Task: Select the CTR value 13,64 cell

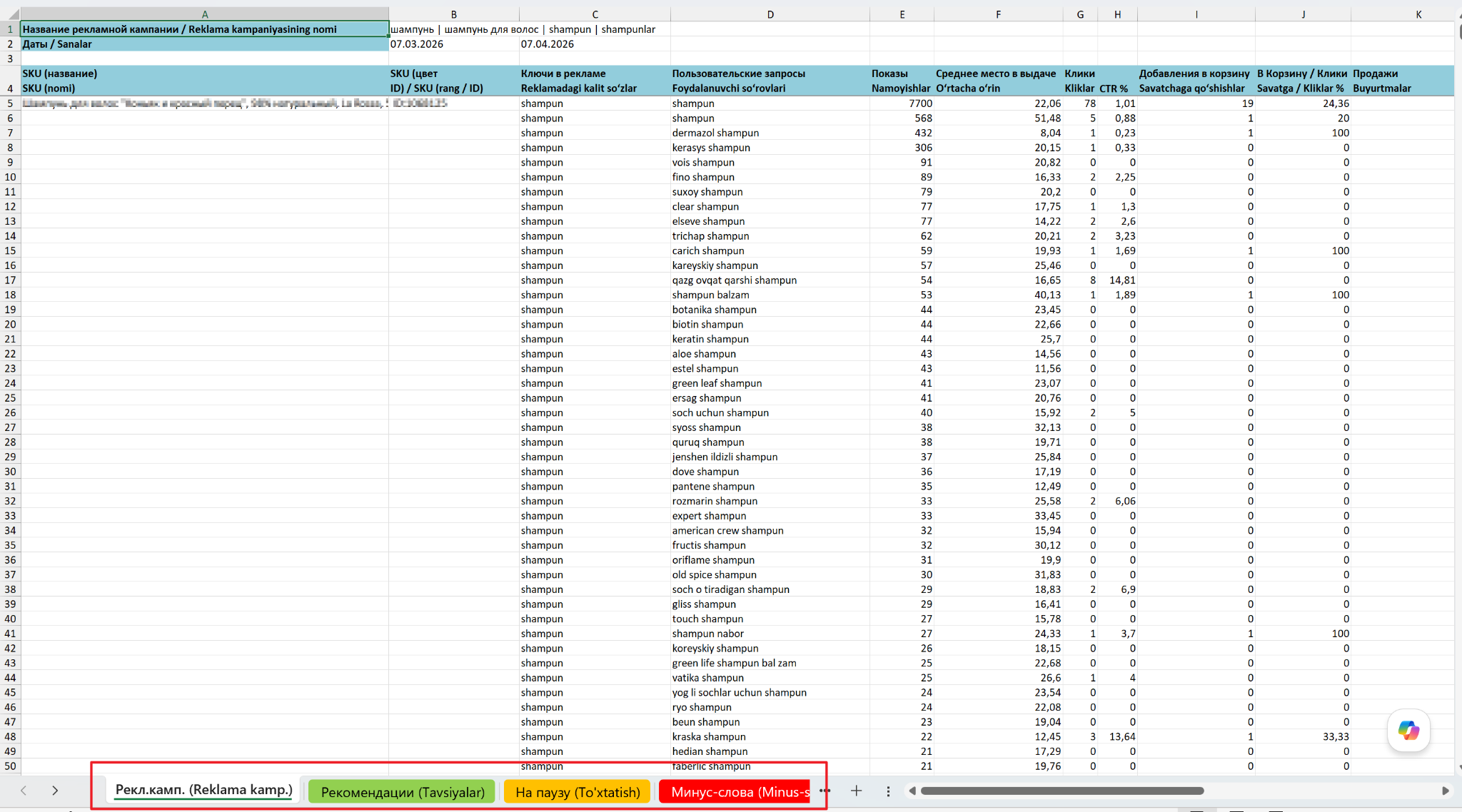Action: pyautogui.click(x=1117, y=736)
